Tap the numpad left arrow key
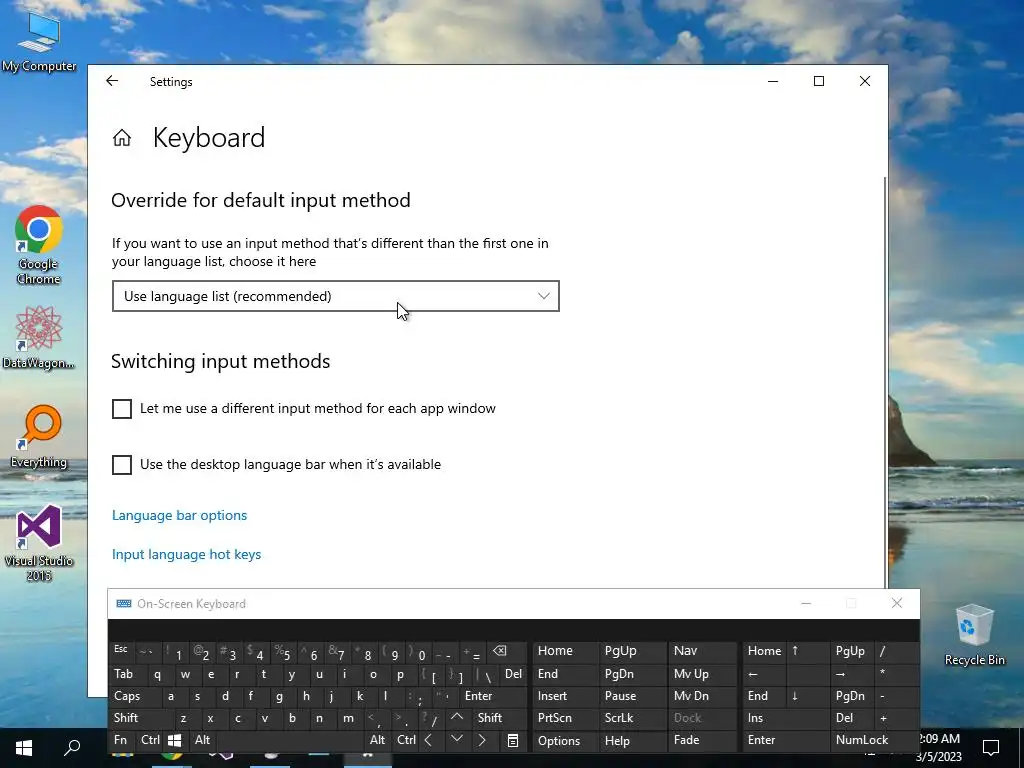 [x=765, y=674]
